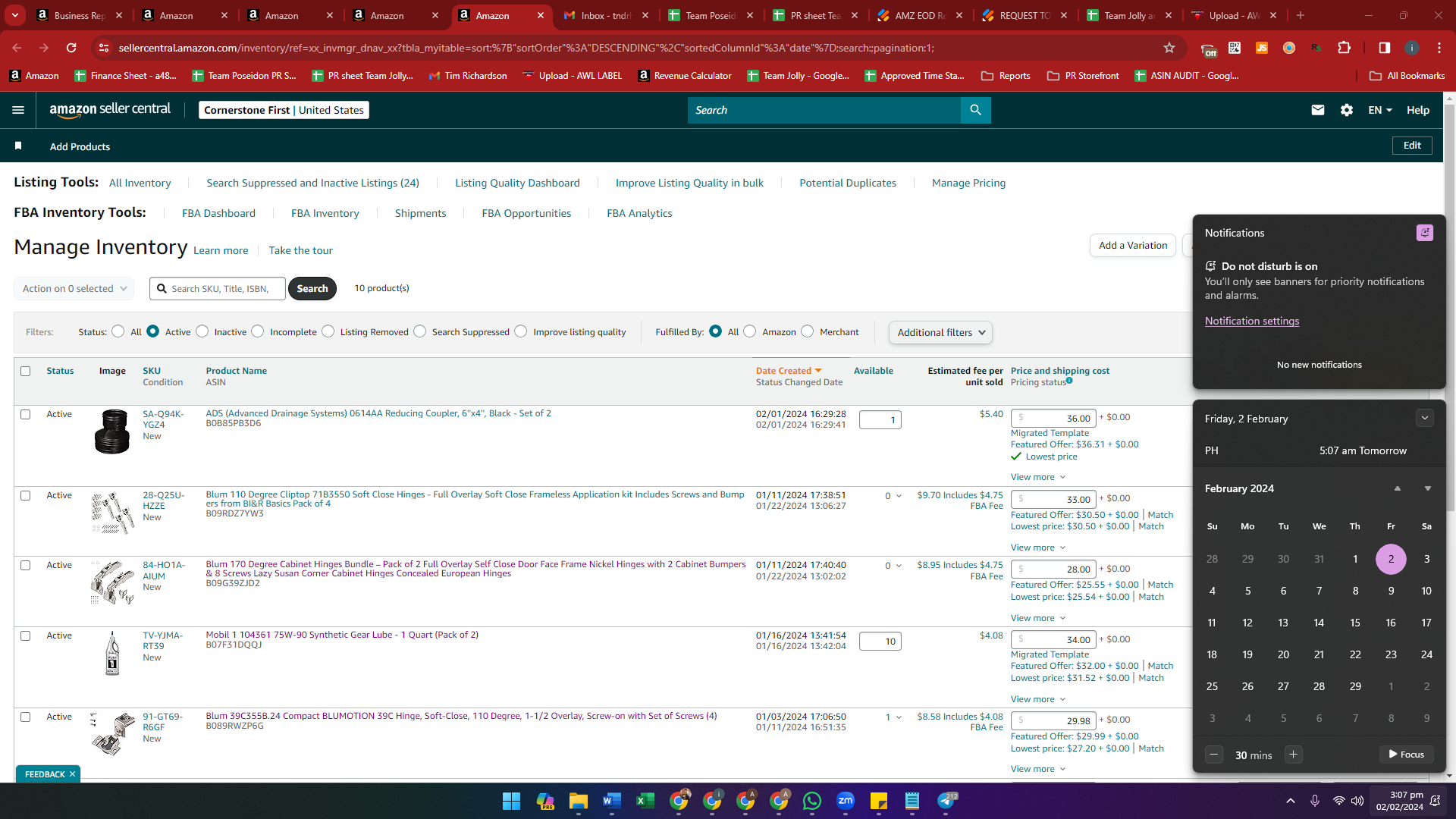Increase focus session minutes with plus
Screen dimensions: 1456x819
point(1294,755)
